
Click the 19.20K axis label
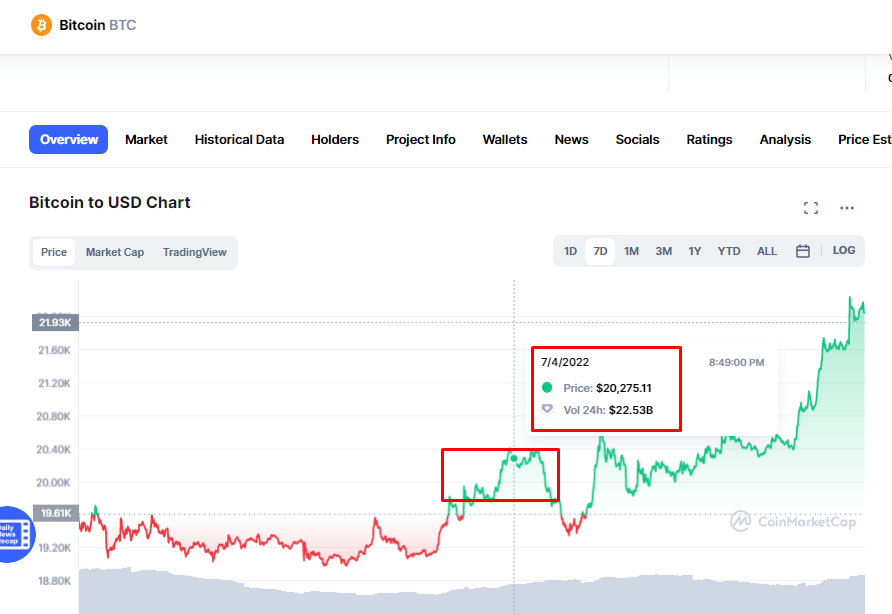(x=55, y=548)
